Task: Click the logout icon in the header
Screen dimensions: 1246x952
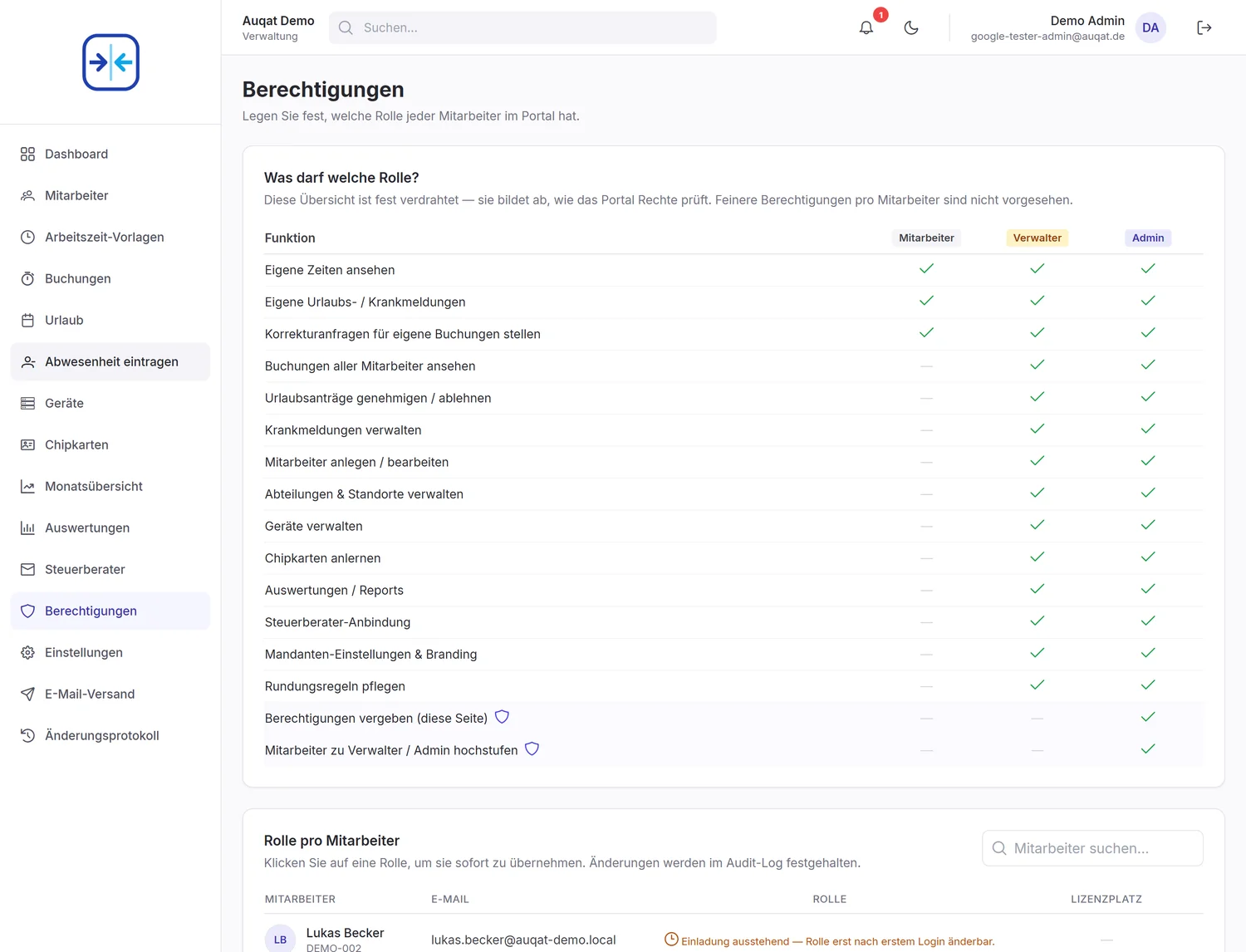Action: pyautogui.click(x=1204, y=27)
